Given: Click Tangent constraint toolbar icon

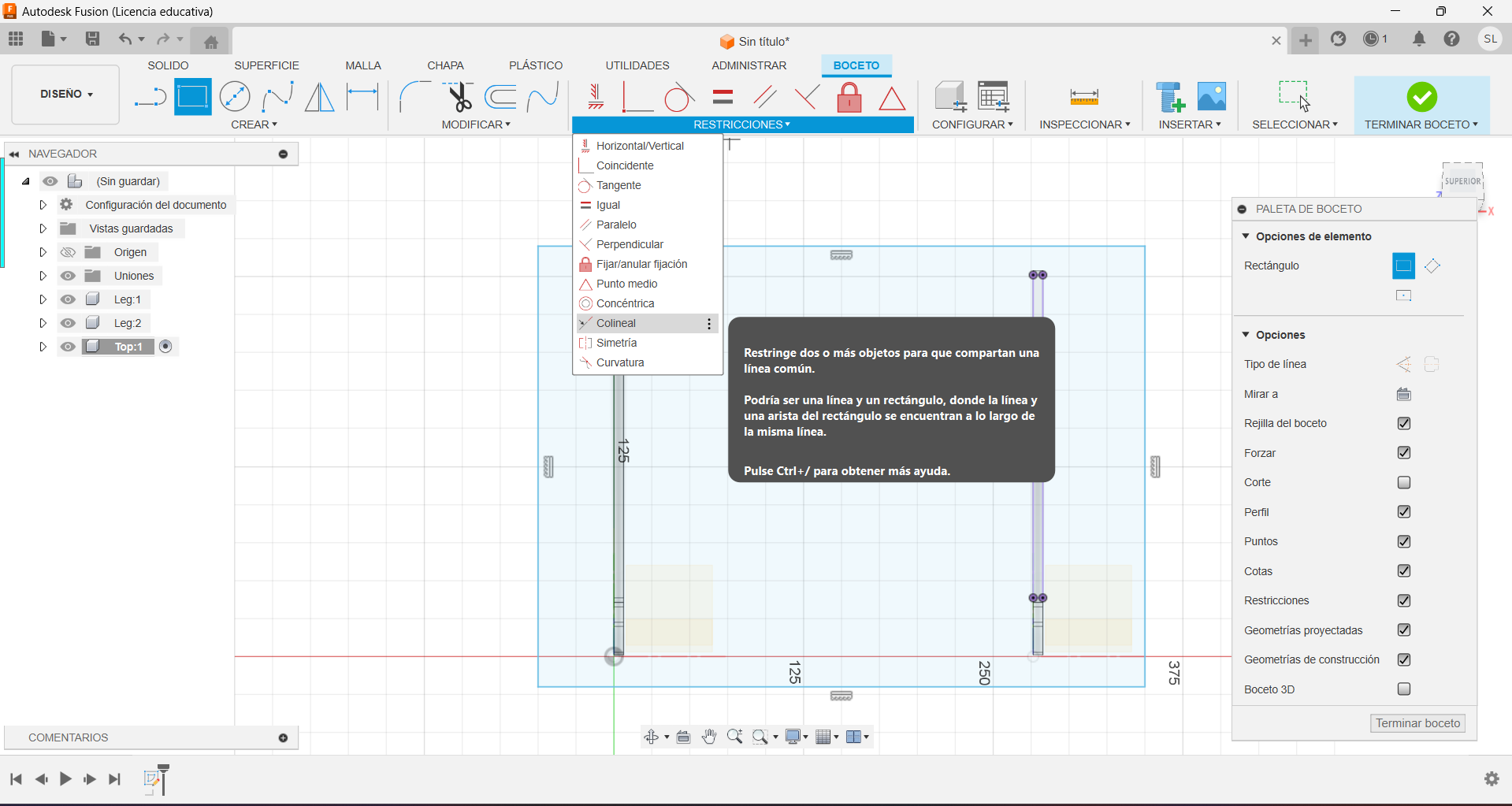Looking at the screenshot, I should tap(679, 98).
